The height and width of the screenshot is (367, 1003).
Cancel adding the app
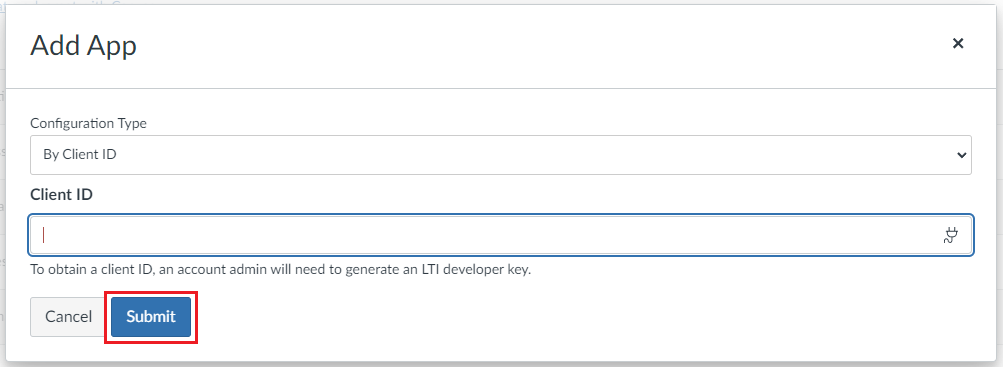point(68,316)
